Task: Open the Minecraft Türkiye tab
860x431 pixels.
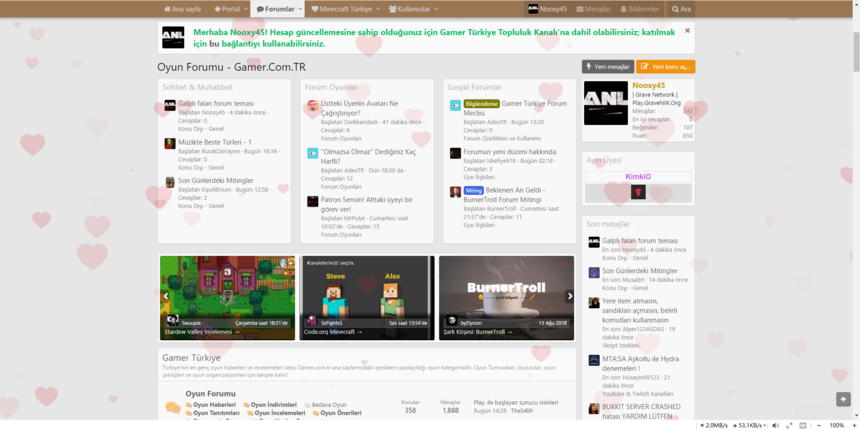Action: coord(341,9)
